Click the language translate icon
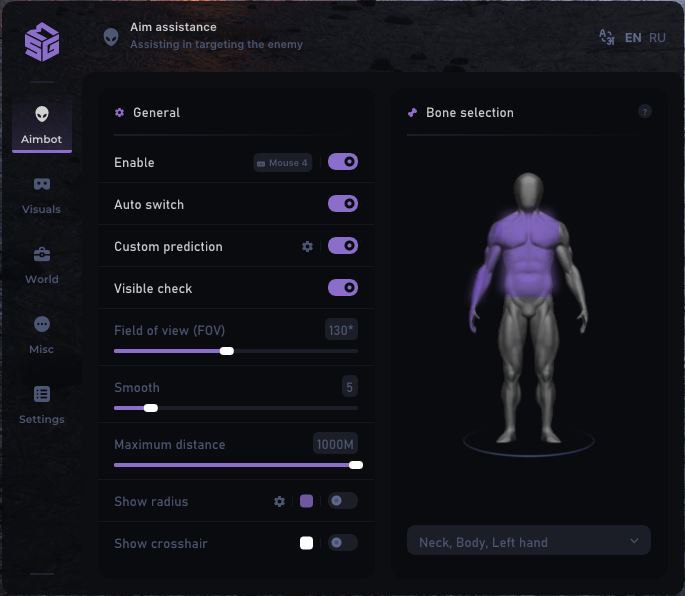Screen dimensions: 685x596 pos(606,37)
